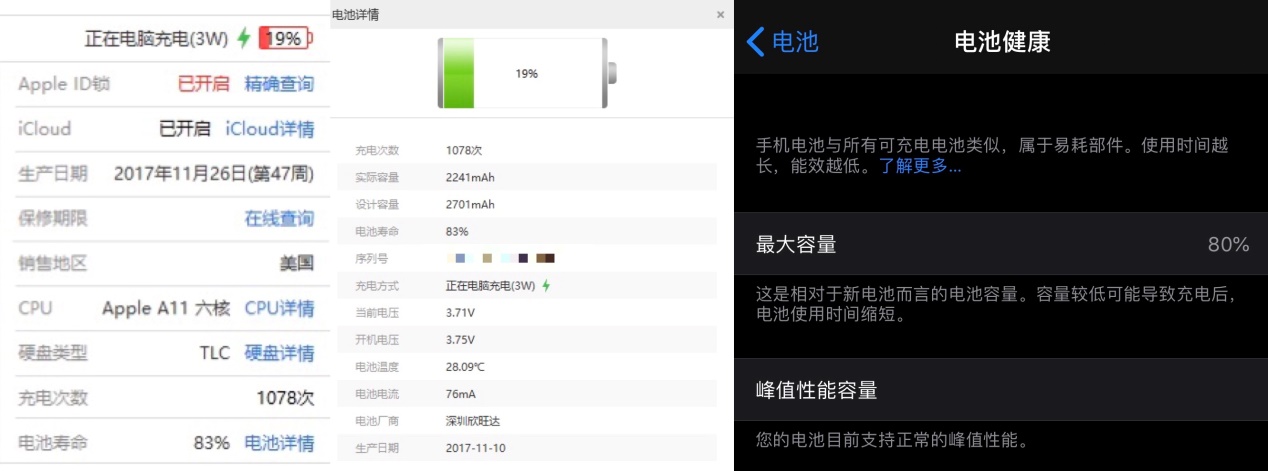The height and width of the screenshot is (471, 1268).
Task: Click the 电池详情 dialog title
Action: tap(355, 15)
